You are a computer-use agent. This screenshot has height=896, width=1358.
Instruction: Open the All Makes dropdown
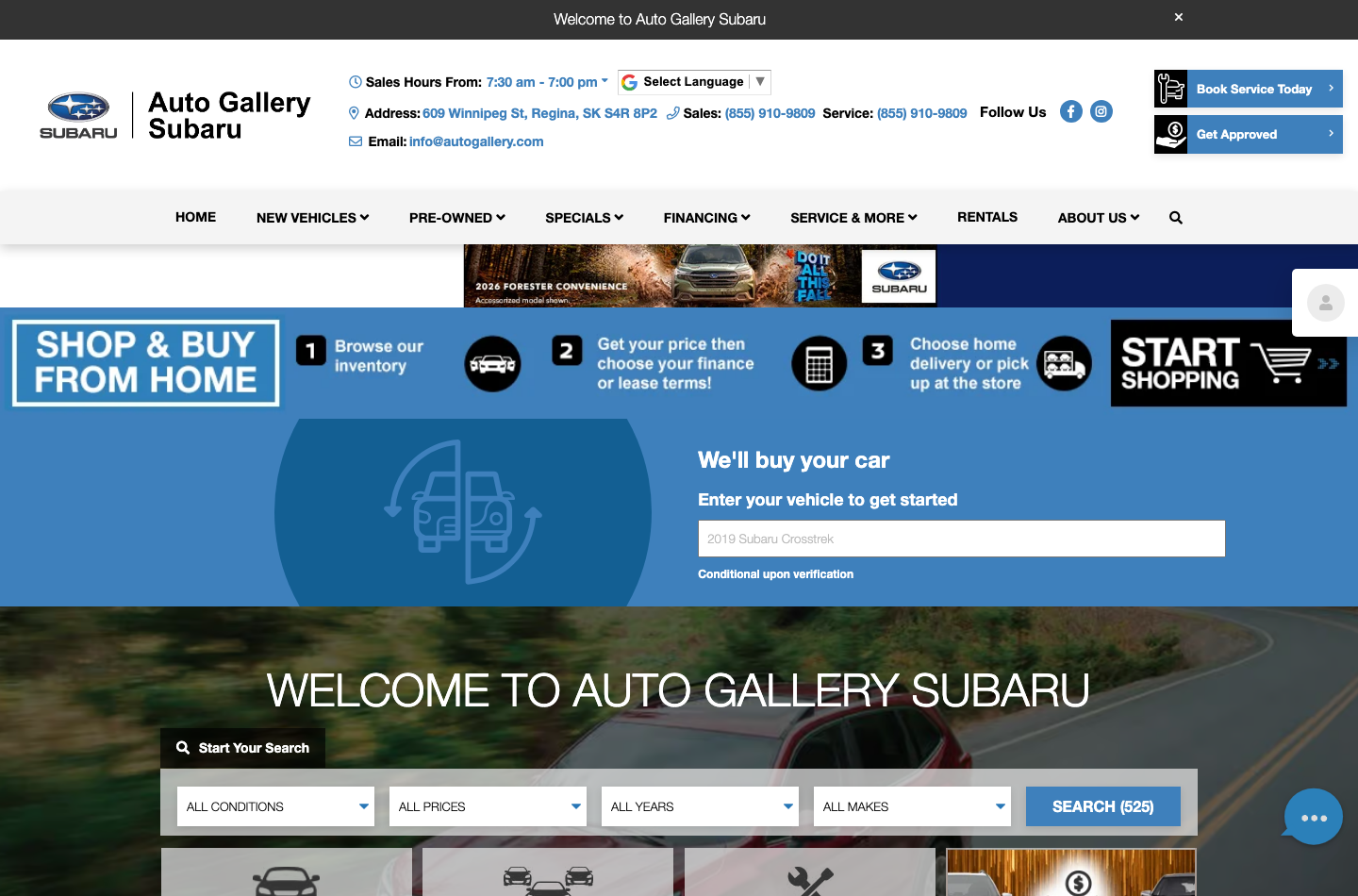[912, 806]
